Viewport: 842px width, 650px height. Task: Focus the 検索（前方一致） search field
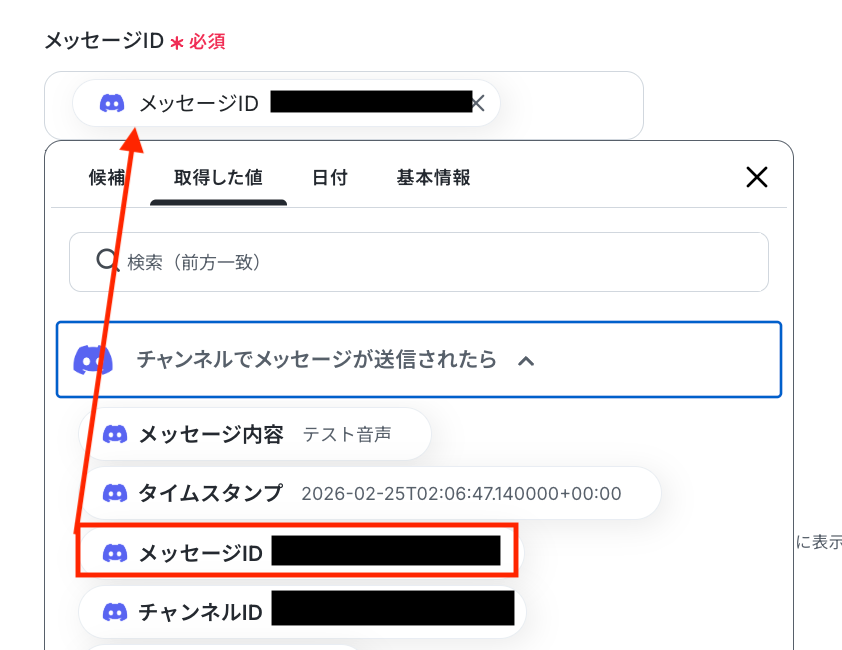pyautogui.click(x=419, y=262)
